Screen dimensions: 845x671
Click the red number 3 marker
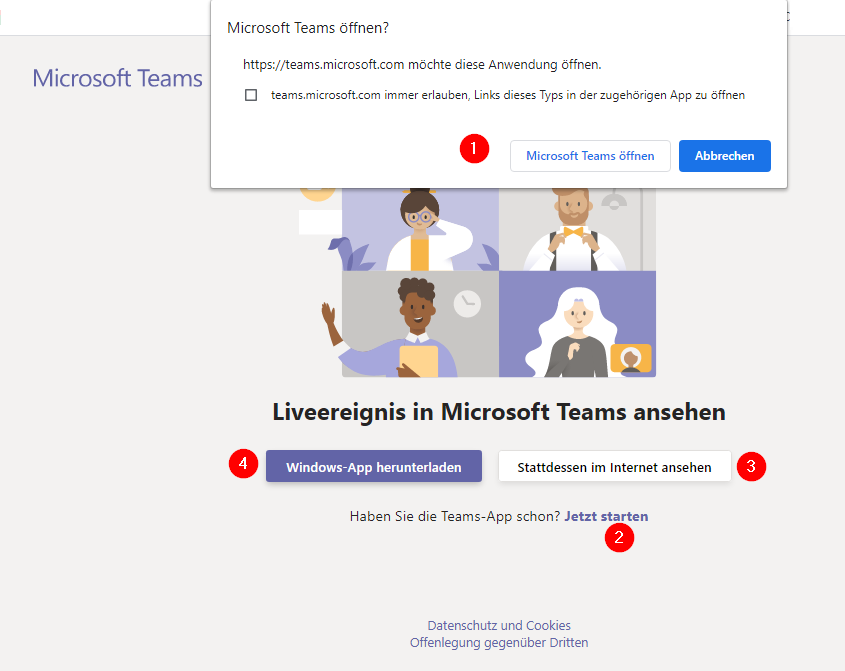(x=751, y=466)
